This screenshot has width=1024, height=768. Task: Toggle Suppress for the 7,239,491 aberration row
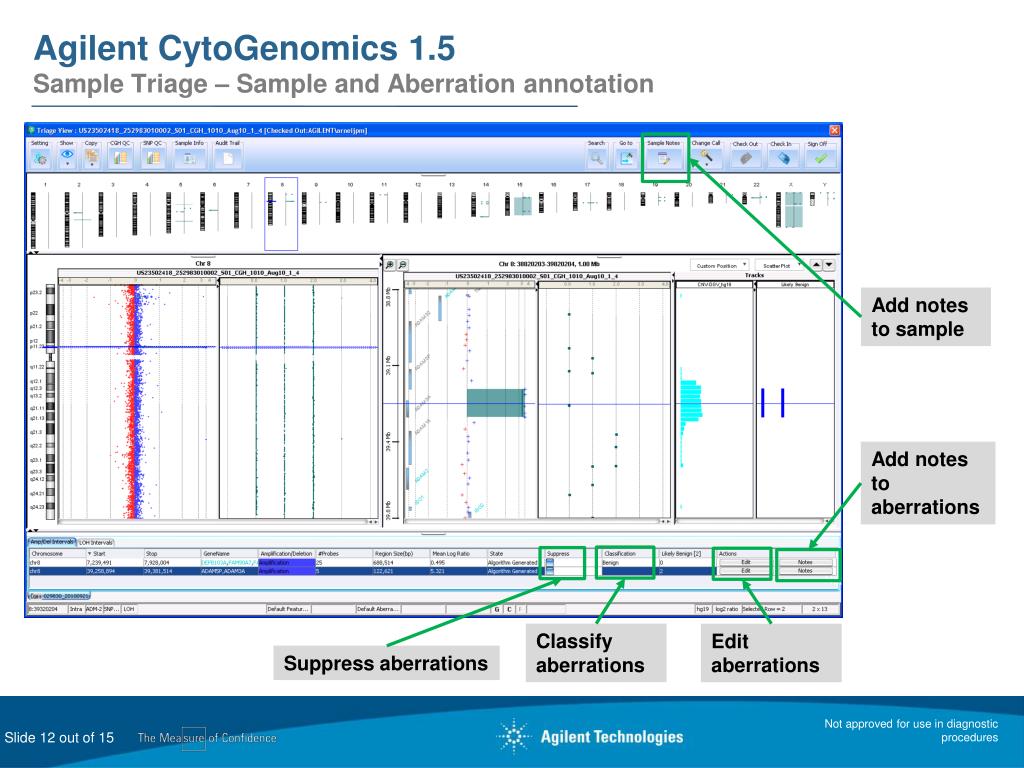(549, 562)
